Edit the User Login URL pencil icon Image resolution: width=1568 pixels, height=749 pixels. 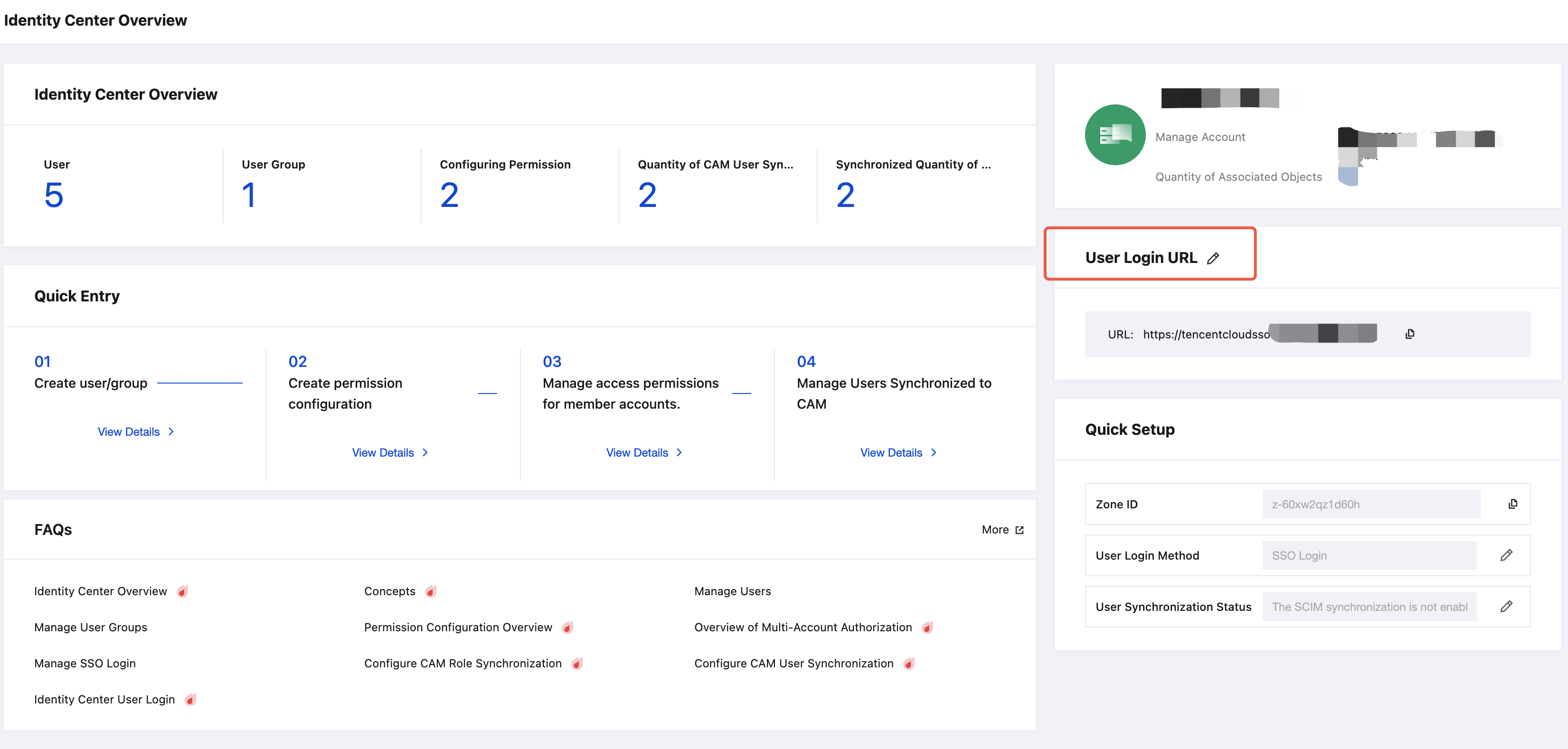click(1213, 258)
